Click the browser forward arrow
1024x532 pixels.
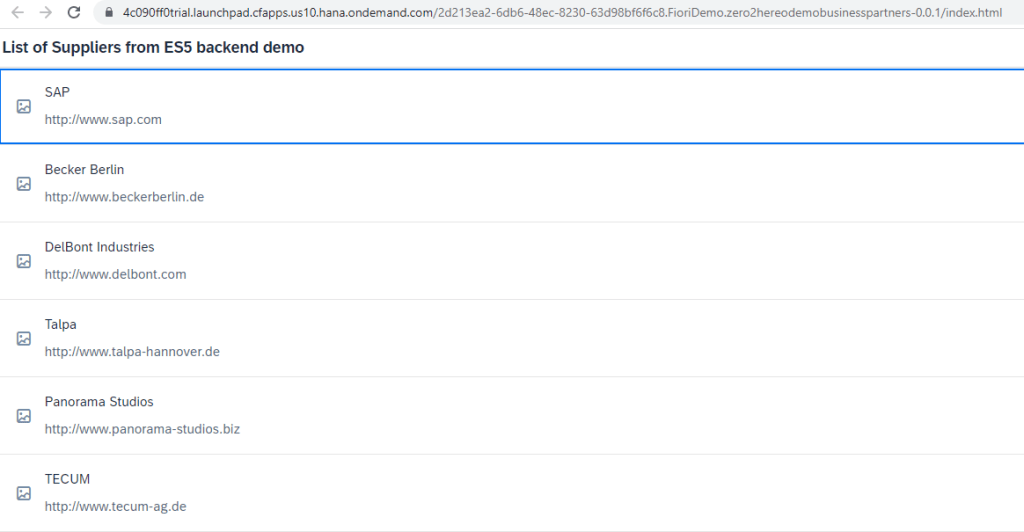pyautogui.click(x=45, y=13)
